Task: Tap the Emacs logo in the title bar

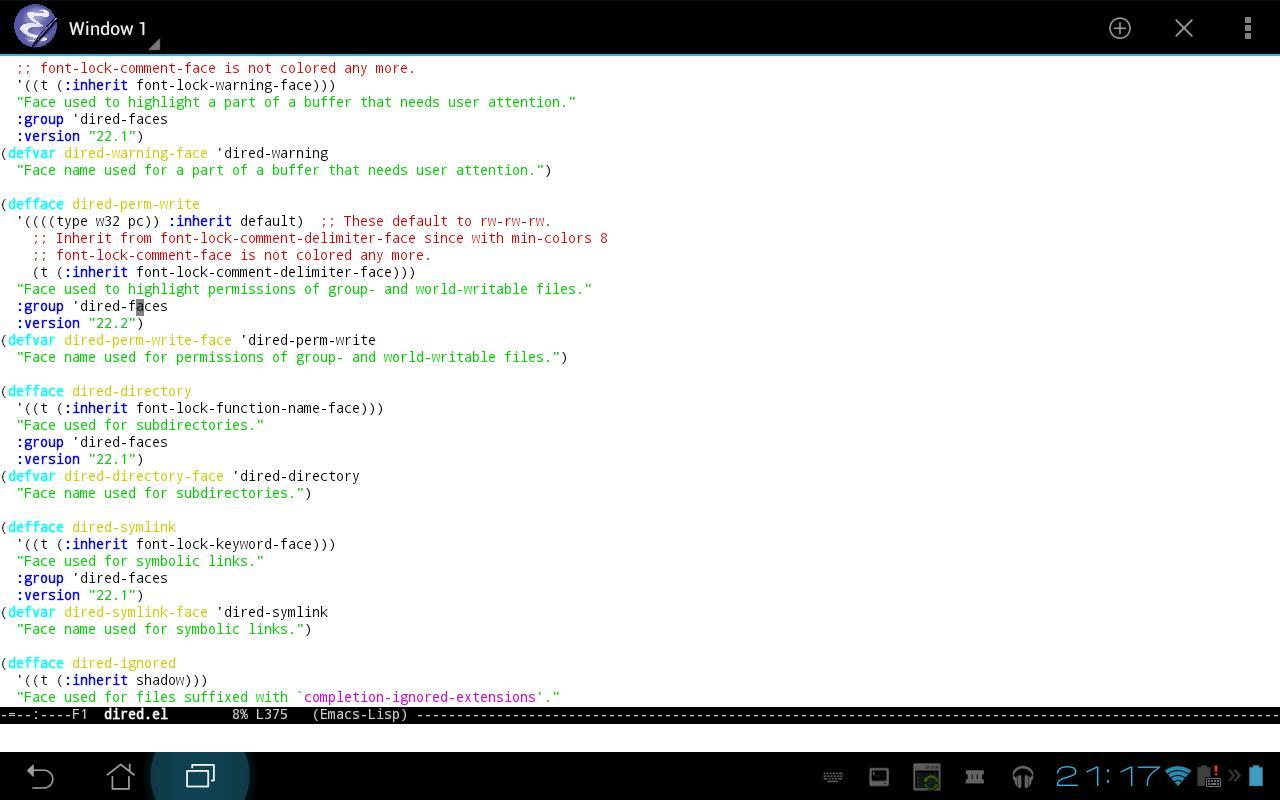Action: (36, 27)
